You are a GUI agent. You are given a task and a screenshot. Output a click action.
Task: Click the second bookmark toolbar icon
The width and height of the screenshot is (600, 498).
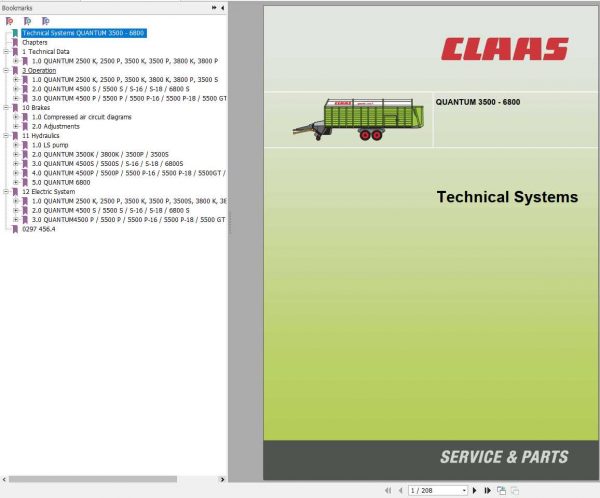click(x=28, y=21)
